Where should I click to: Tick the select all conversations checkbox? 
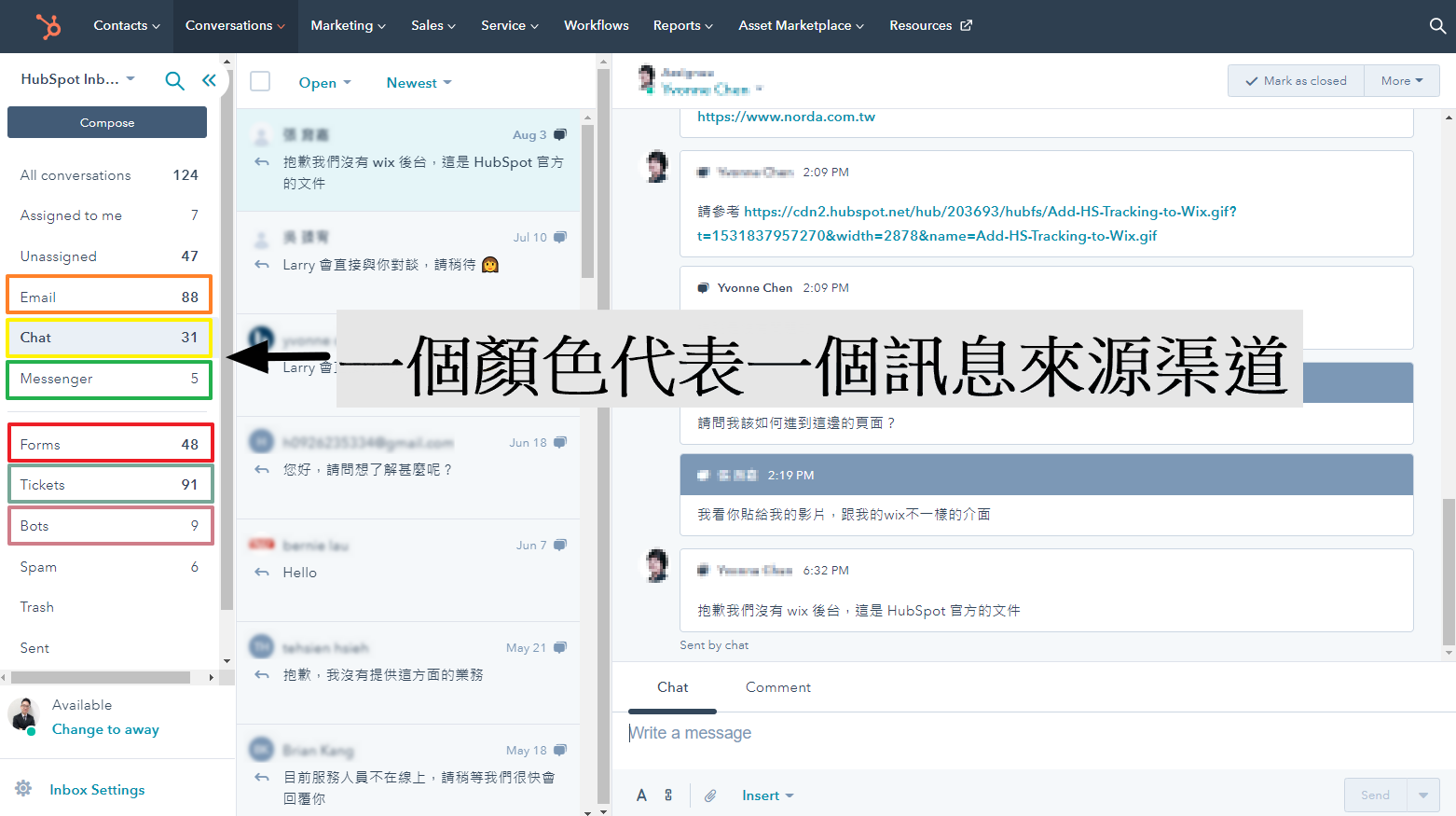point(260,82)
